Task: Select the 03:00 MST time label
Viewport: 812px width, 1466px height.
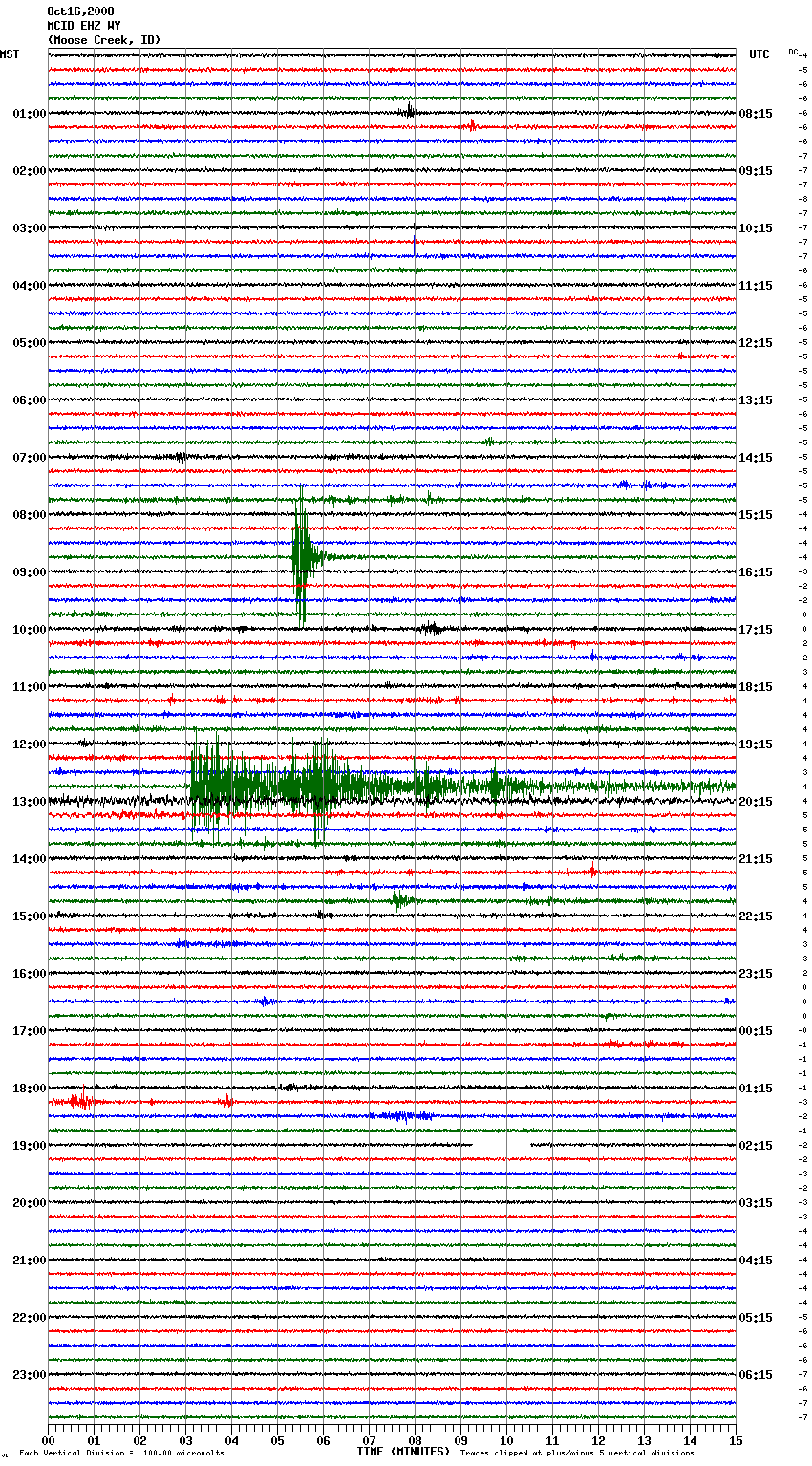Action: tap(30, 228)
